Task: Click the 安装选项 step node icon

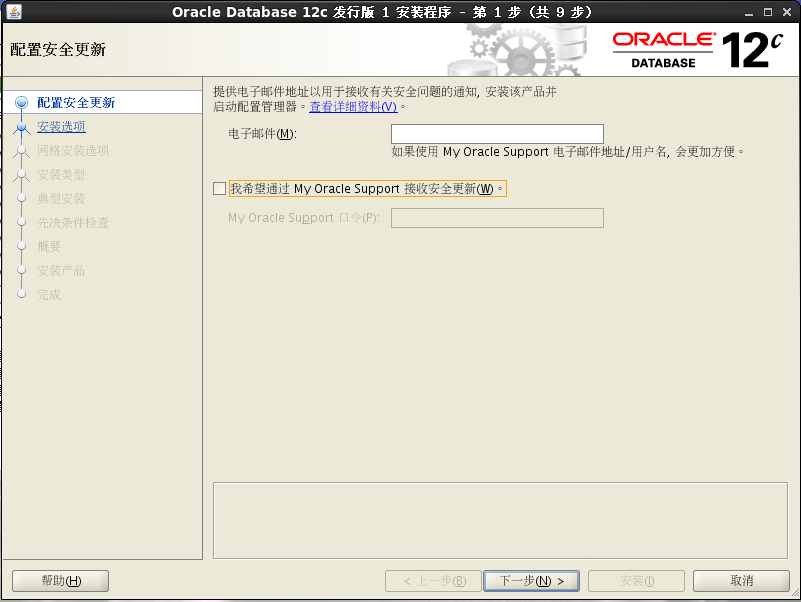Action: pos(21,127)
